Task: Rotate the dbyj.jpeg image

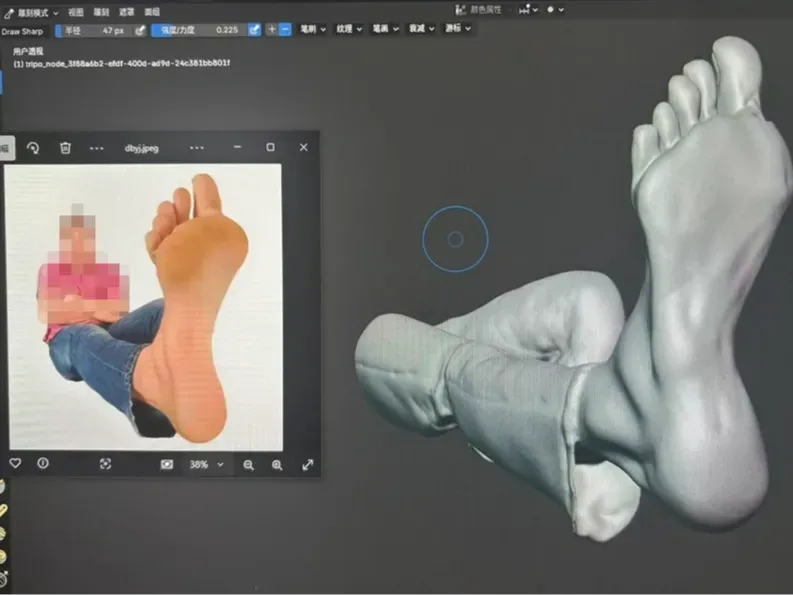Action: pos(33,148)
